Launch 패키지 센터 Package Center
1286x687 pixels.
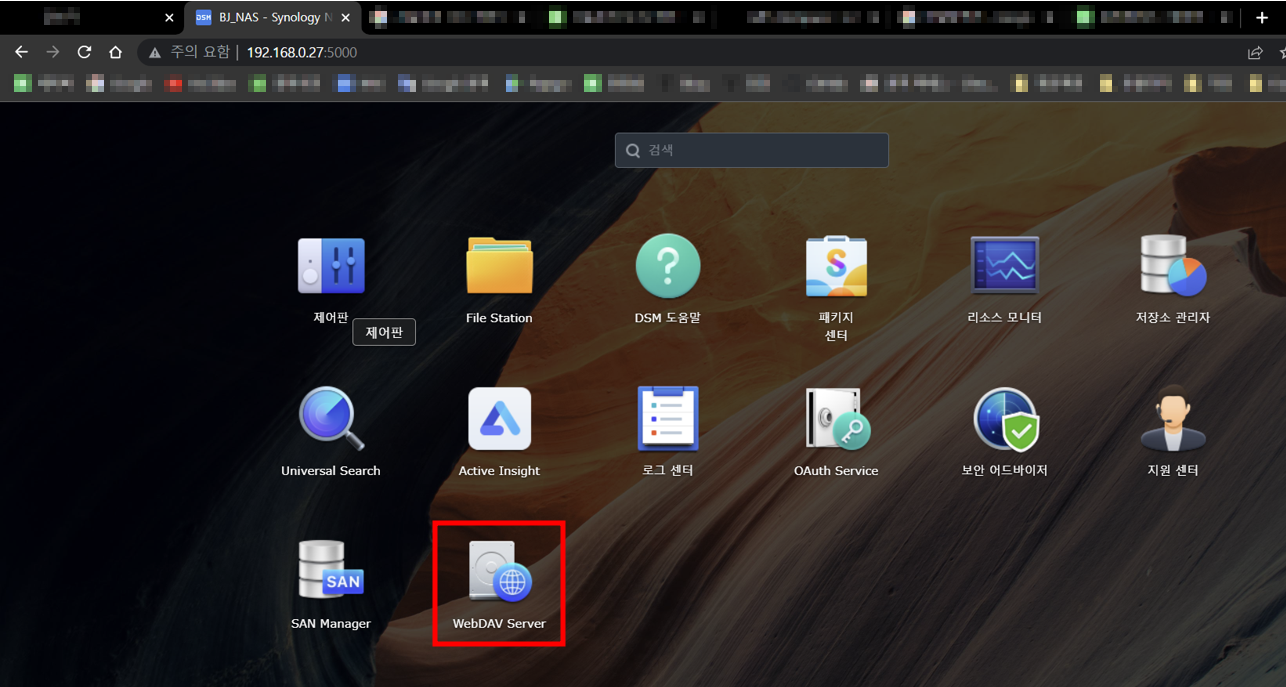pos(836,266)
